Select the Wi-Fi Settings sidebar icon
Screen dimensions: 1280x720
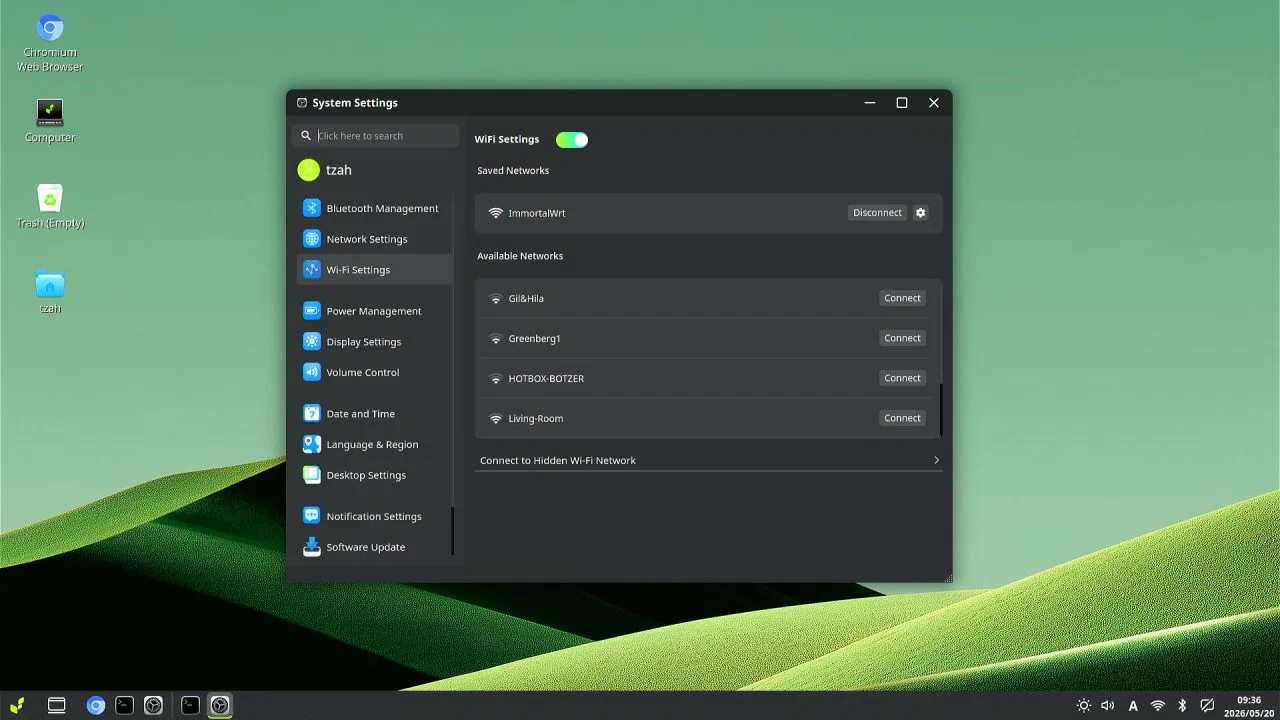311,269
